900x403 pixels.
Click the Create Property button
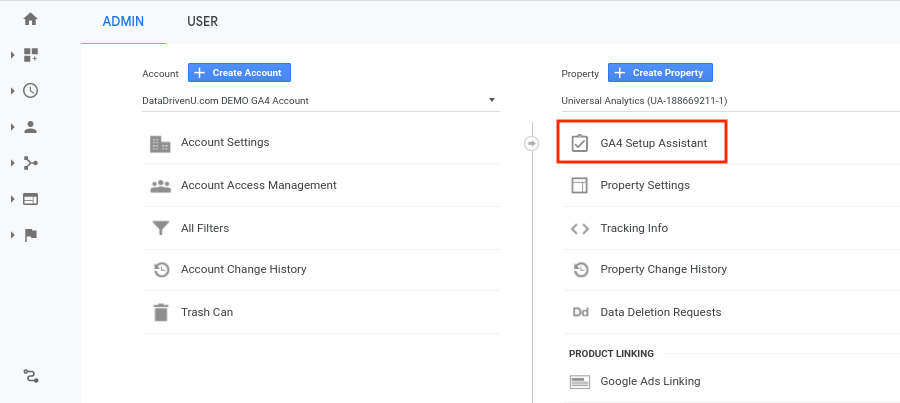click(660, 73)
